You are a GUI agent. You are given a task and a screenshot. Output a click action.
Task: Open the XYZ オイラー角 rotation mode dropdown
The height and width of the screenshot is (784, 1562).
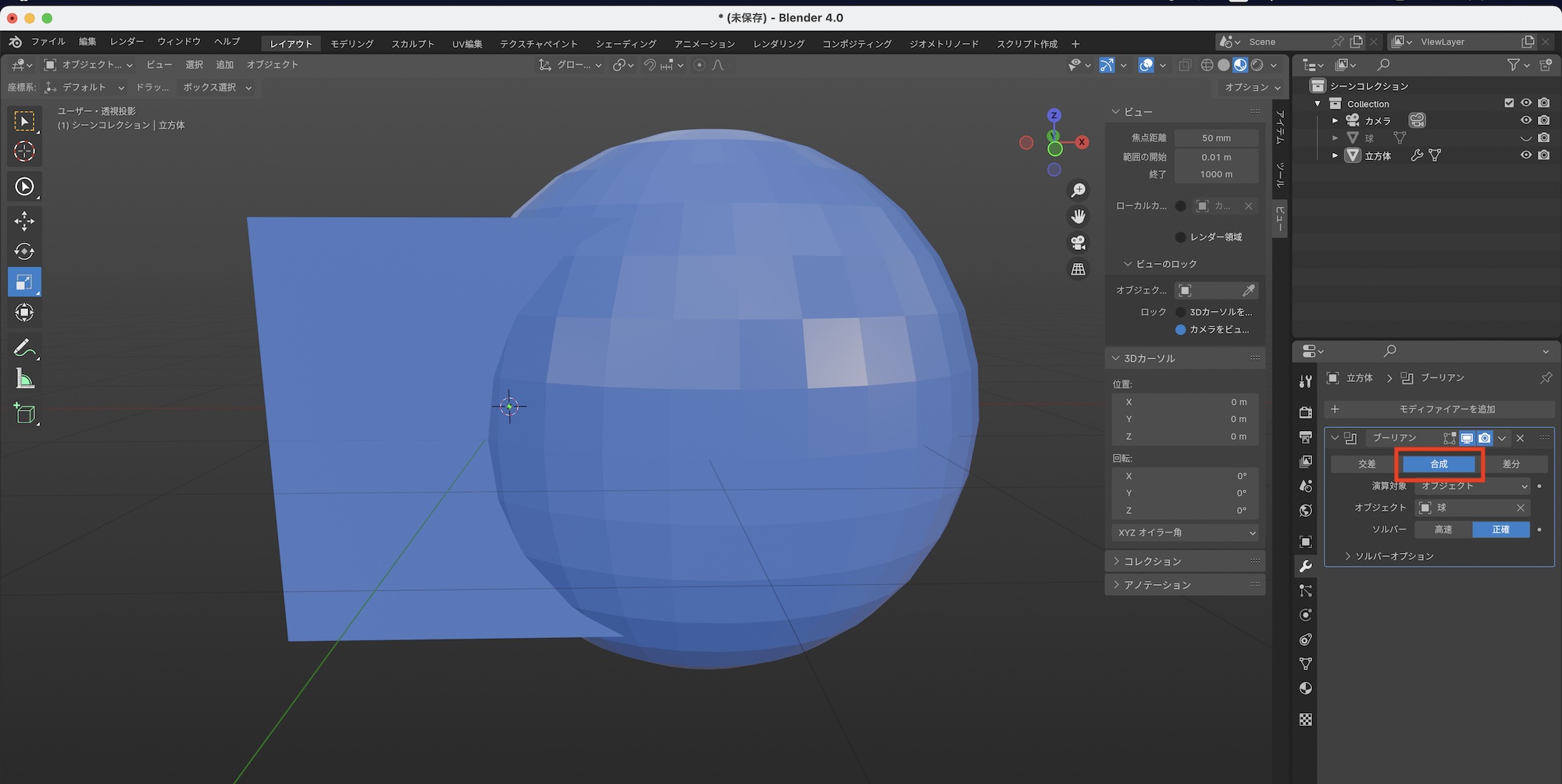[1185, 533]
